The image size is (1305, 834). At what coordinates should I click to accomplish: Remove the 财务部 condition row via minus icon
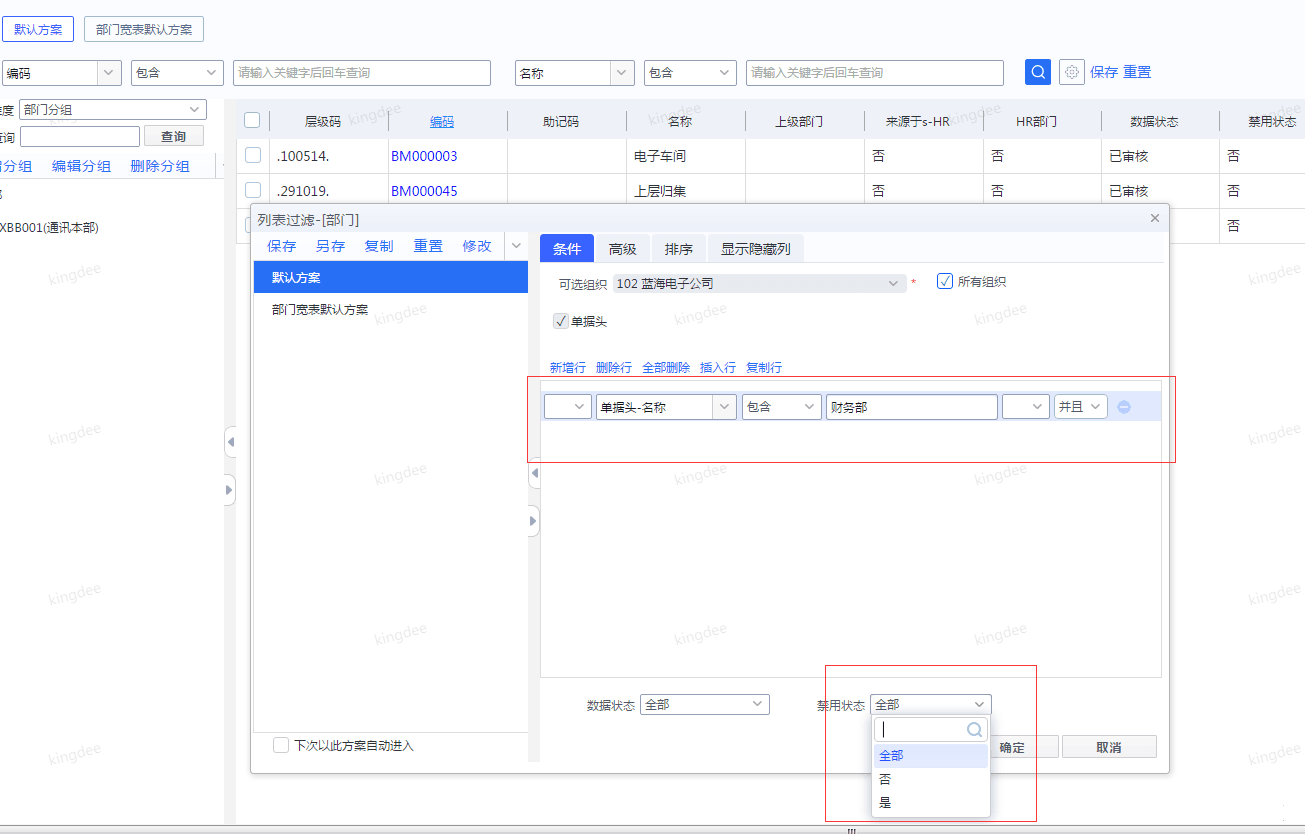(x=1124, y=406)
